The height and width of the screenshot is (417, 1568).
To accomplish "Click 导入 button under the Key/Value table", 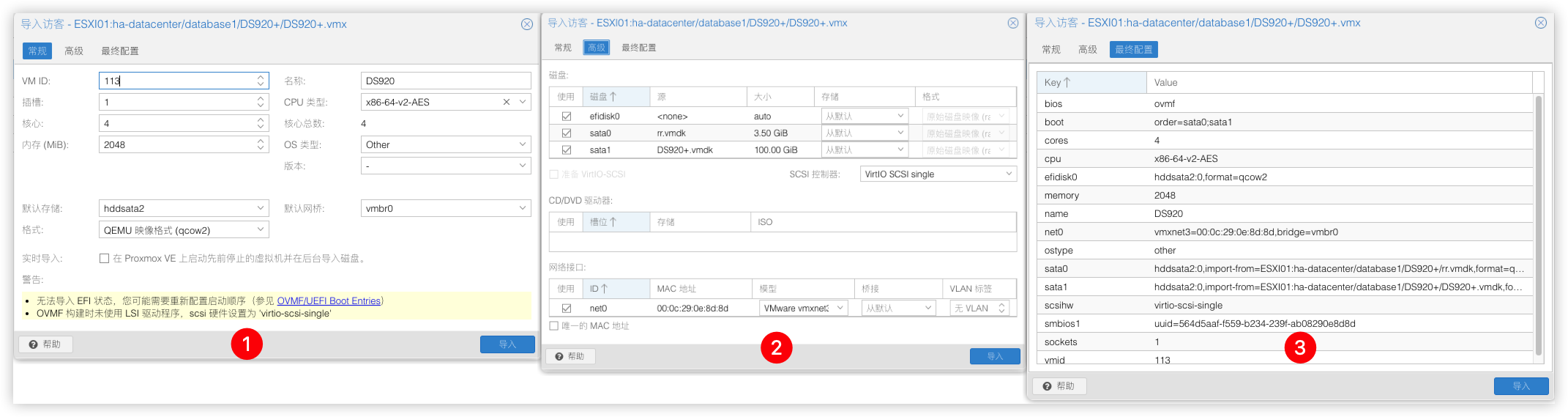I will pyautogui.click(x=1520, y=386).
